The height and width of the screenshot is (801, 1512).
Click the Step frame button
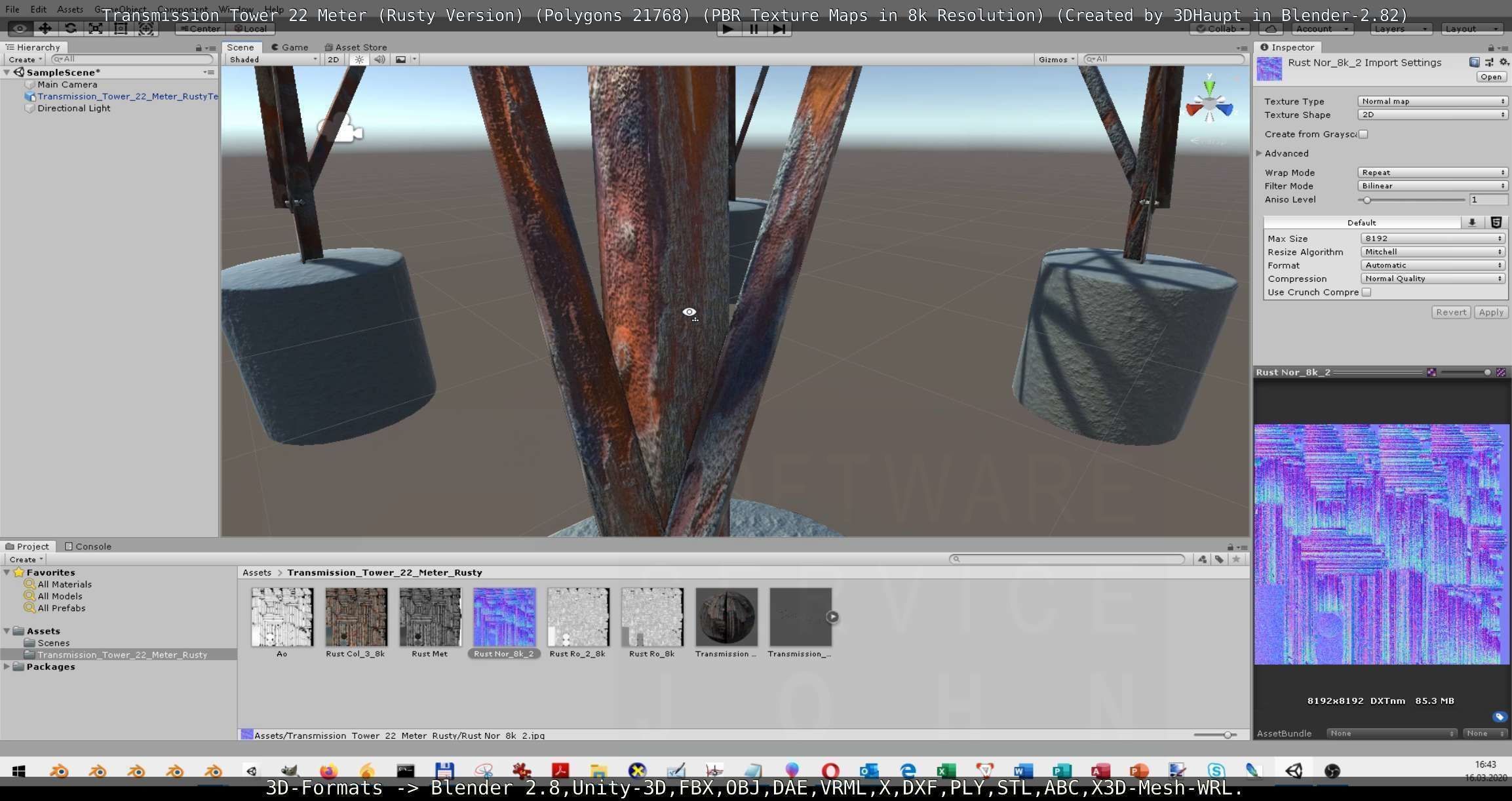(779, 29)
